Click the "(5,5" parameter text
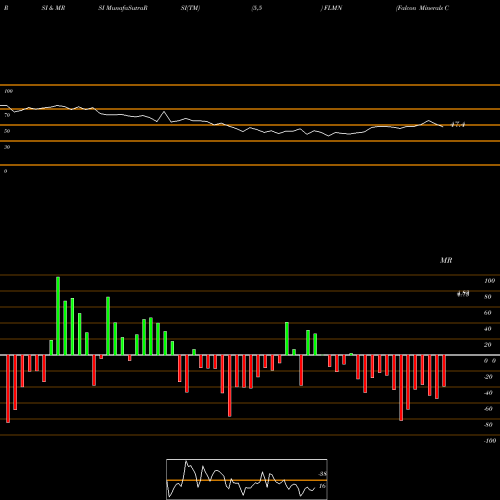The width and height of the screenshot is (500, 500). tap(257, 8)
